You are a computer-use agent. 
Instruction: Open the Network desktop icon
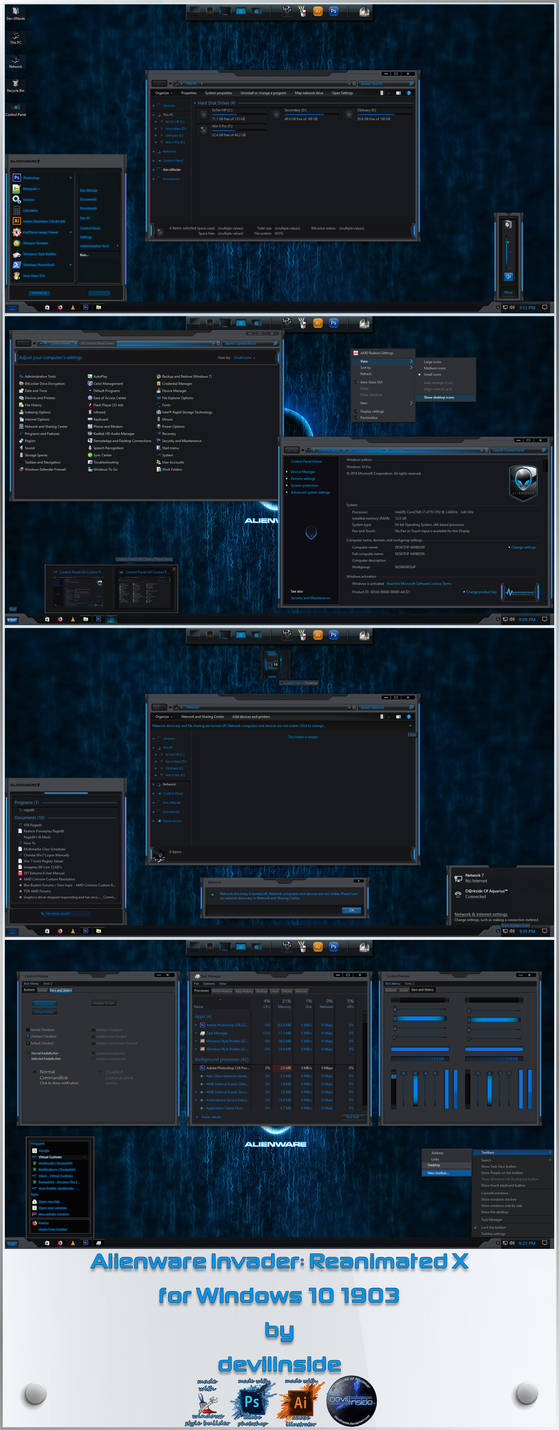pyautogui.click(x=15, y=59)
